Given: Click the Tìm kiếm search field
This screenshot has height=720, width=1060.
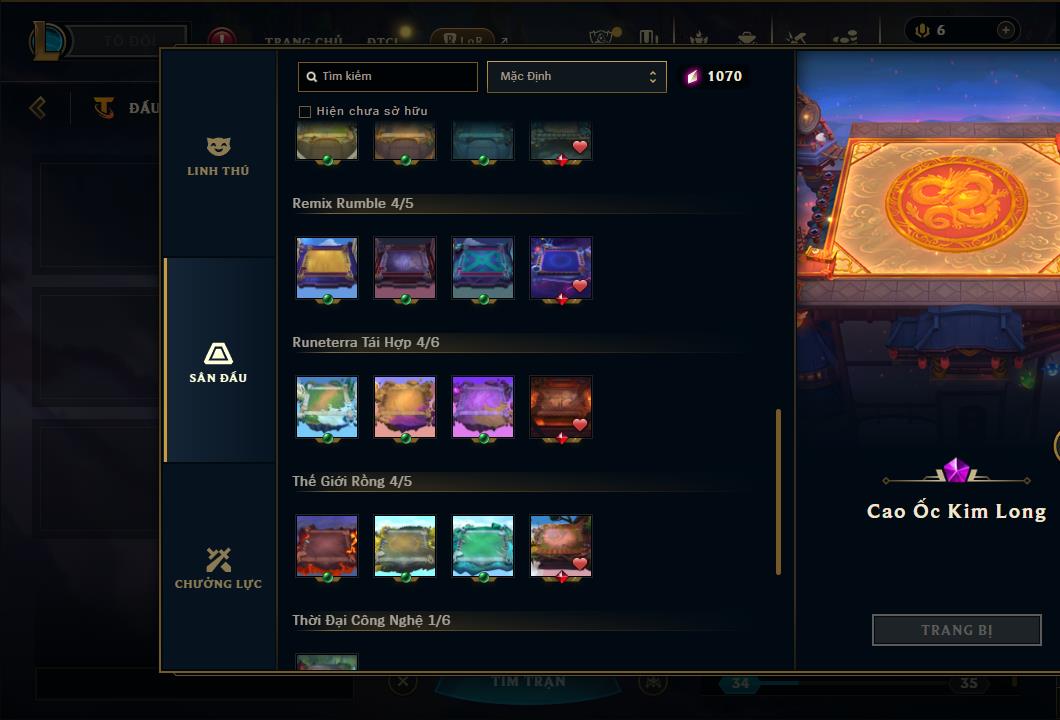Looking at the screenshot, I should coord(387,76).
